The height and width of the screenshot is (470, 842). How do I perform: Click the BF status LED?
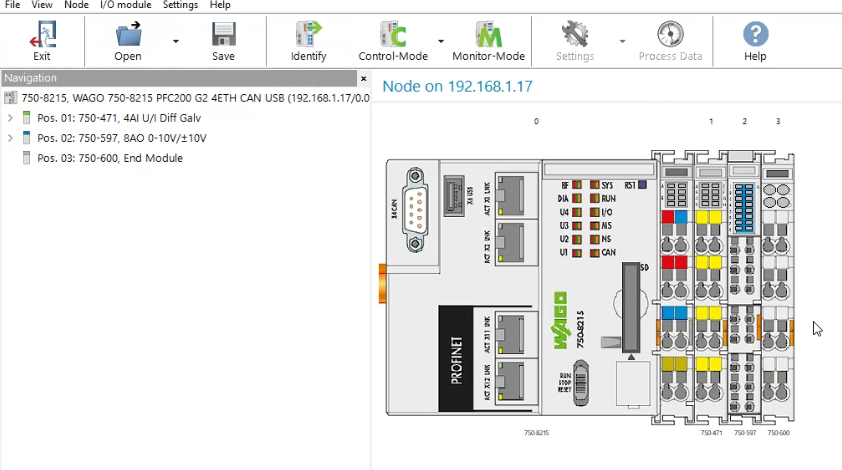tap(577, 185)
